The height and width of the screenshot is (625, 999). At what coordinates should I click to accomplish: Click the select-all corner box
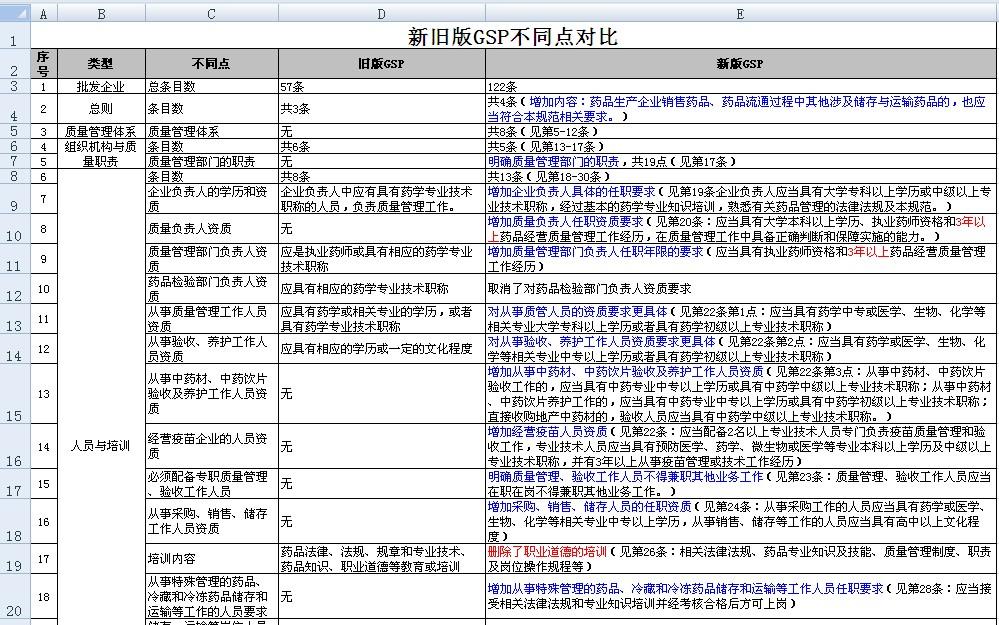point(15,13)
